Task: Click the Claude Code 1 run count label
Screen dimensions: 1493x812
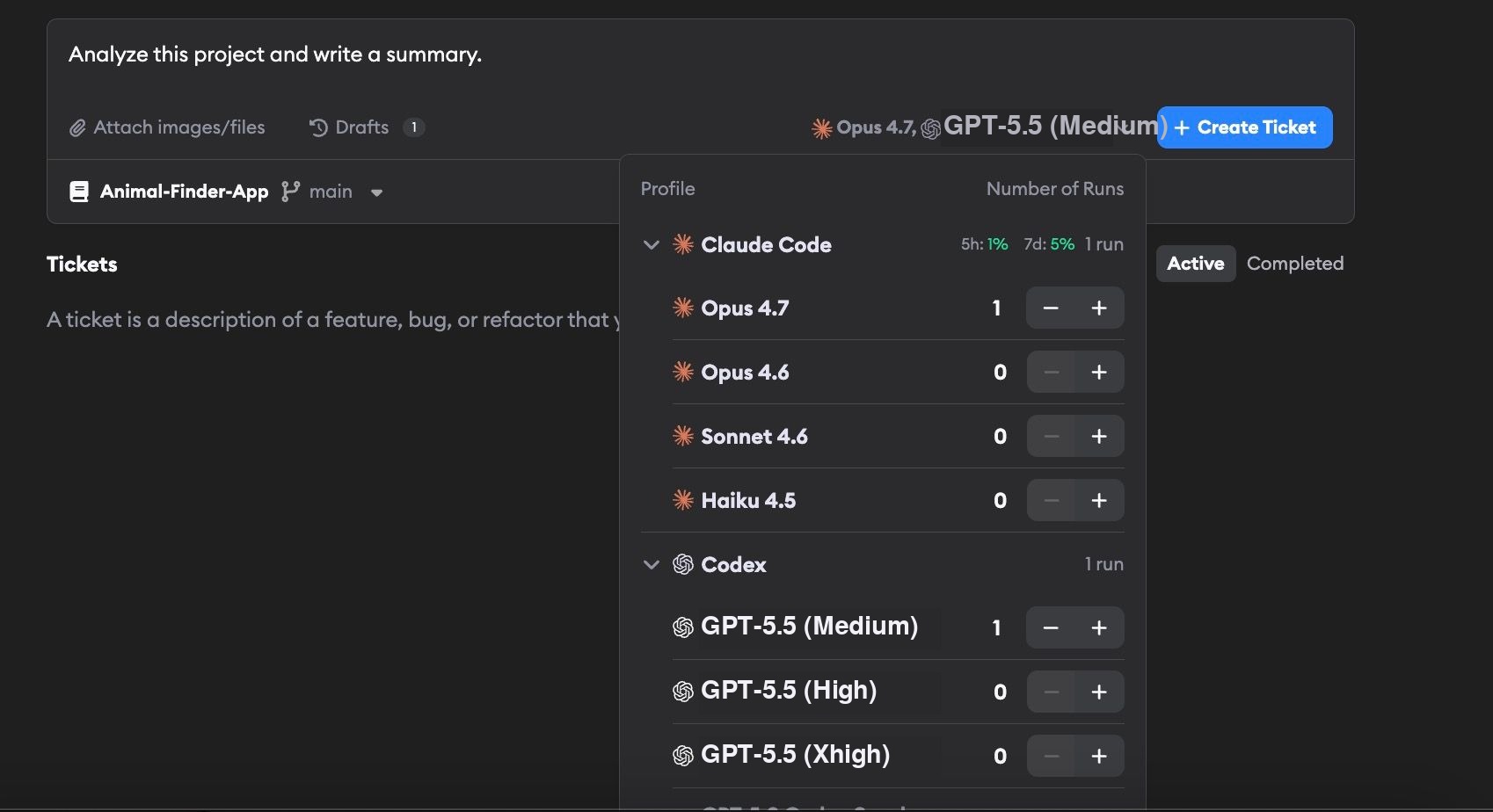Action: point(1104,244)
